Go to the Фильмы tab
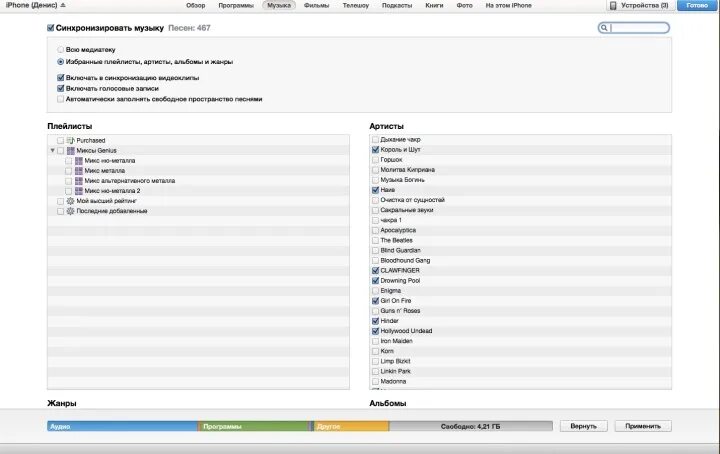The image size is (720, 454). pos(316,6)
